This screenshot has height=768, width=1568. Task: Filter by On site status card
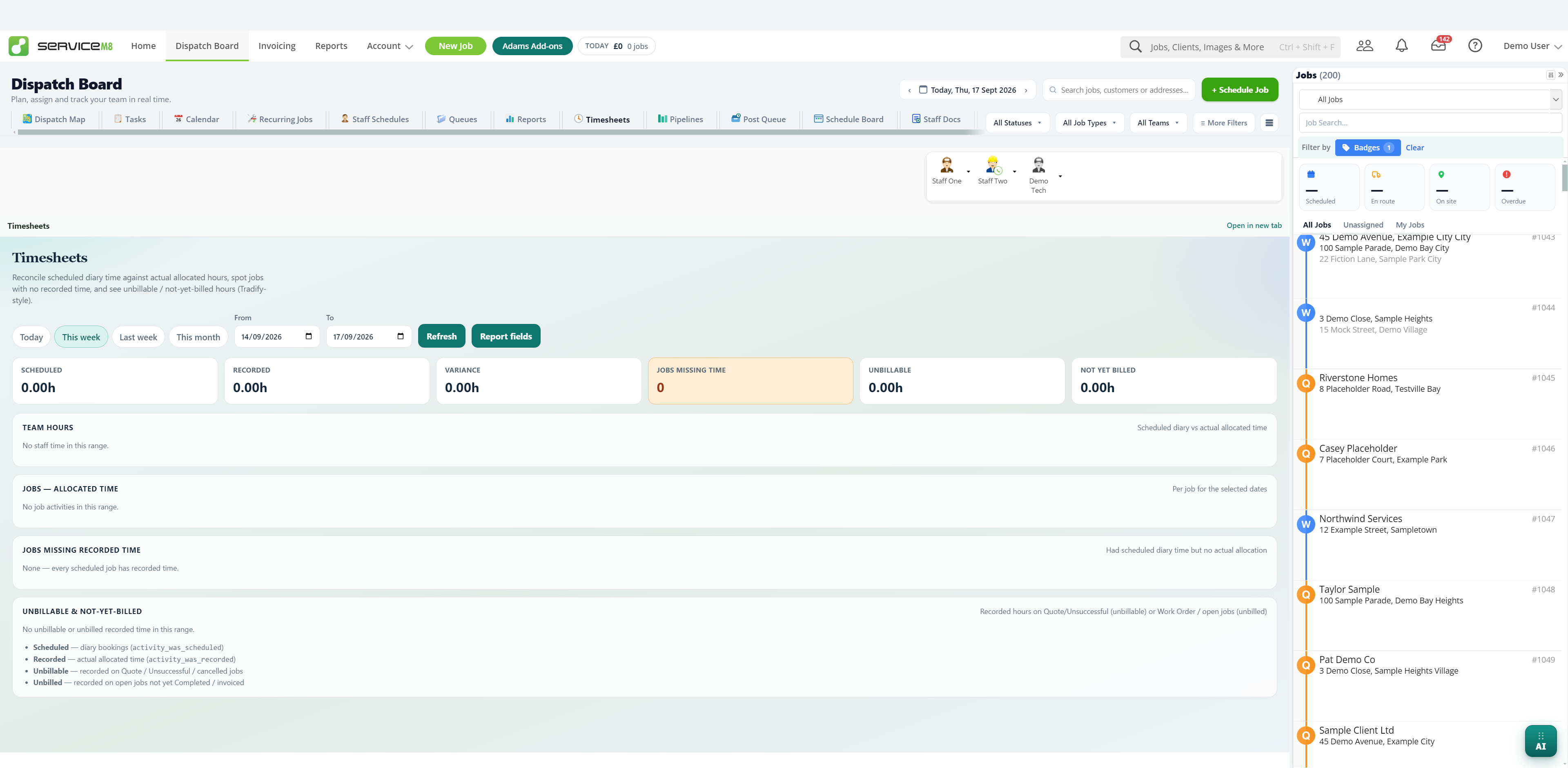click(x=1459, y=187)
